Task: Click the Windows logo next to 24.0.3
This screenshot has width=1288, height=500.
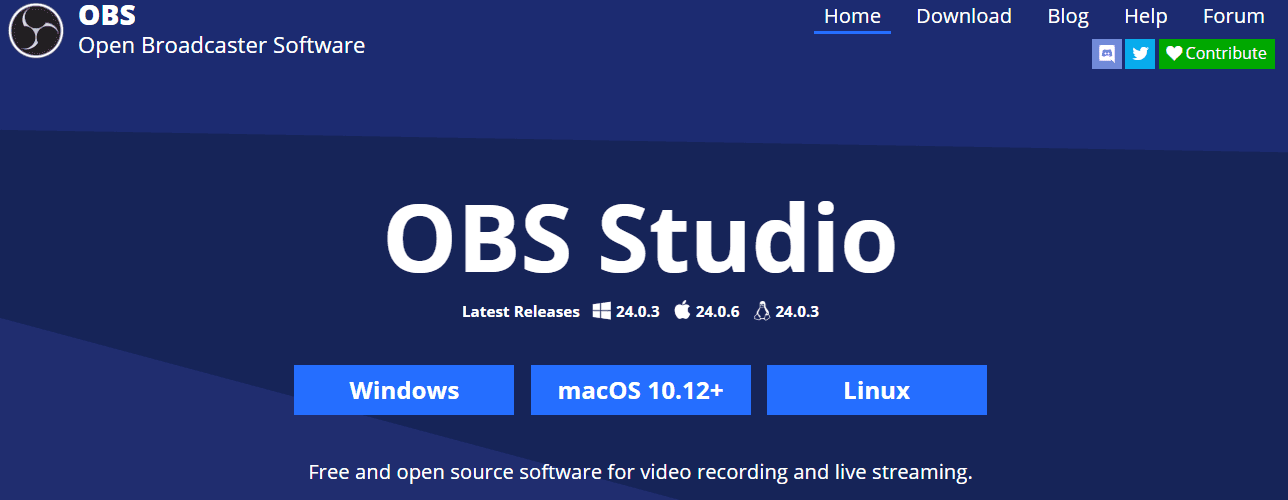Action: (x=602, y=311)
